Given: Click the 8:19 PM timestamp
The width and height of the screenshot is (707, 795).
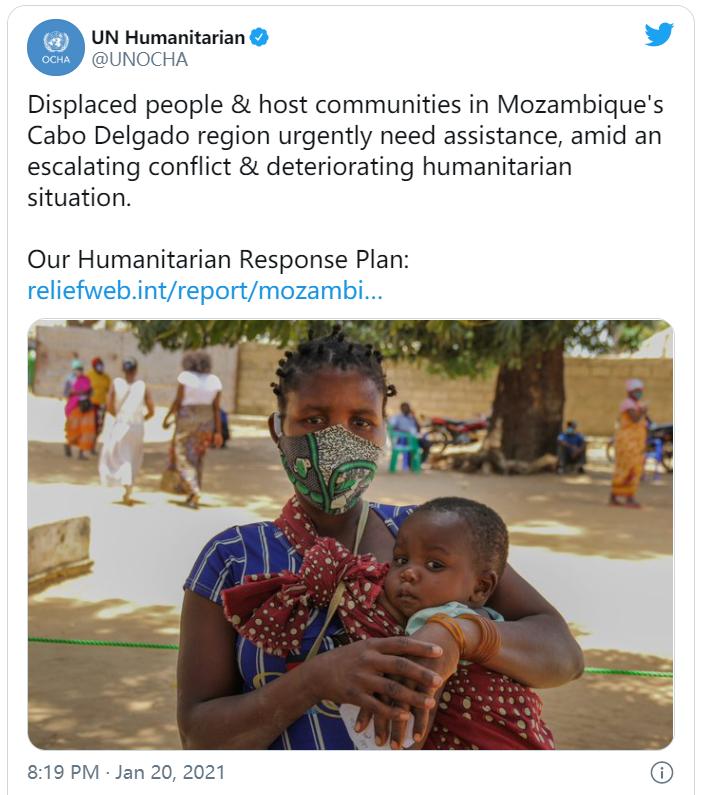Looking at the screenshot, I should (63, 773).
